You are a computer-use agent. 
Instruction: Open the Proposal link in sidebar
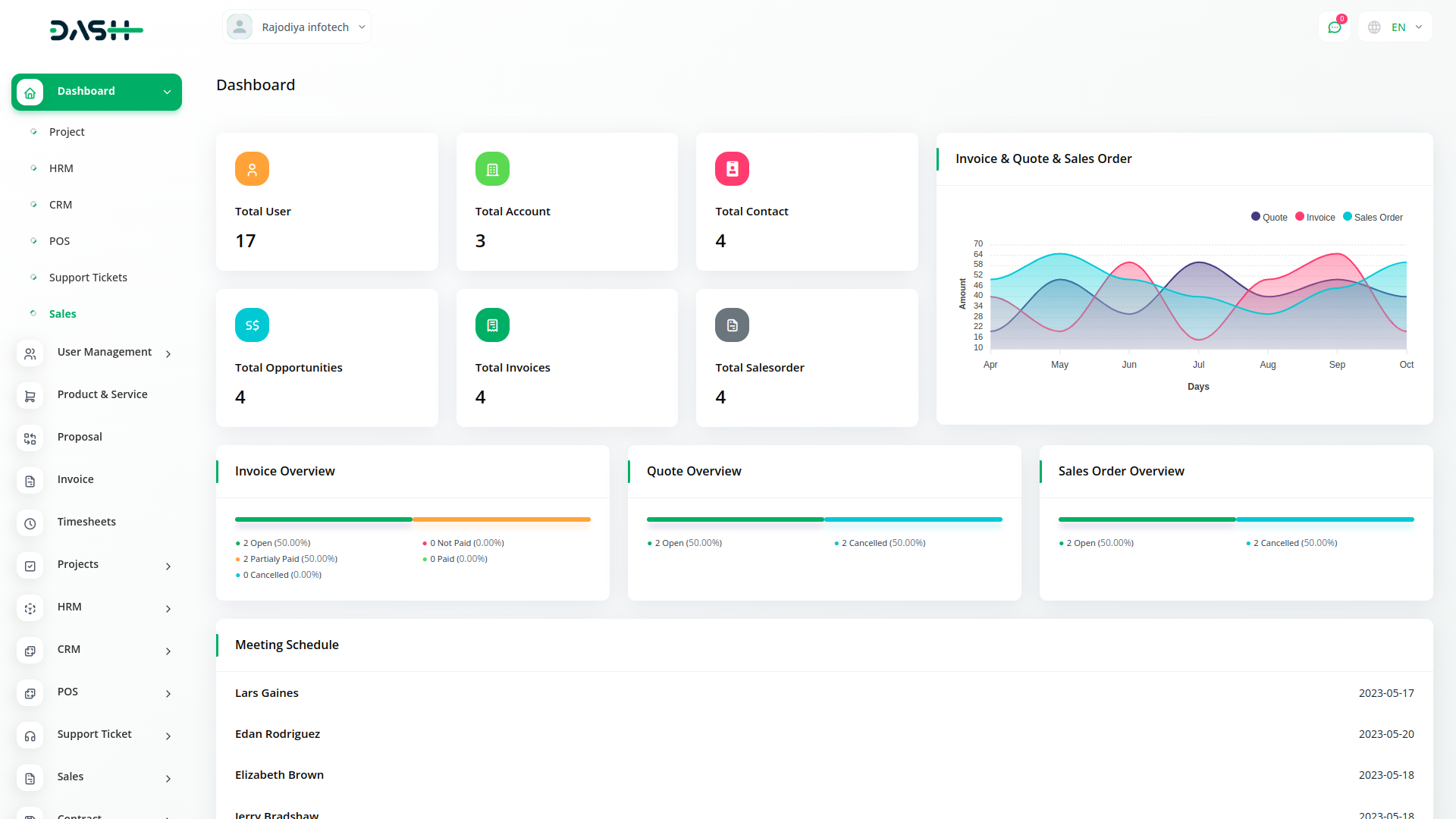80,437
